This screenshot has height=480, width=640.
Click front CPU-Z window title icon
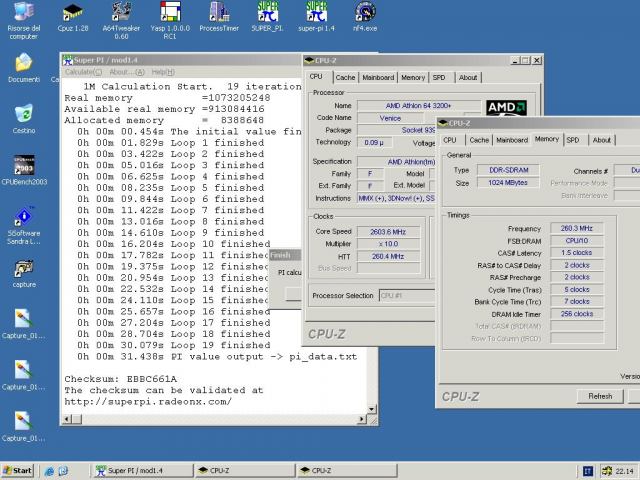443,123
